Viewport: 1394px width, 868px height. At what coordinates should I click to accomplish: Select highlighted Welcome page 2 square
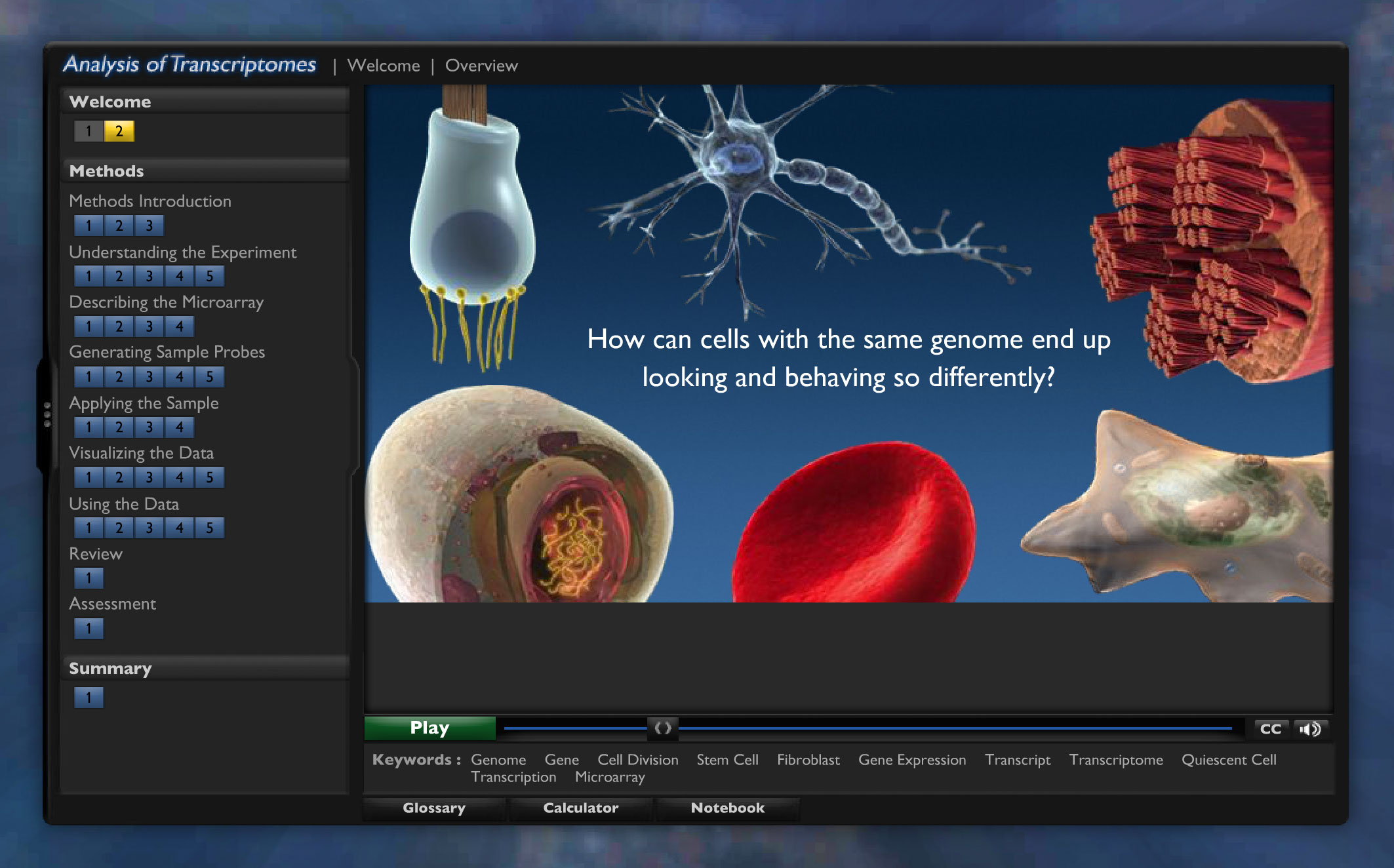point(119,131)
